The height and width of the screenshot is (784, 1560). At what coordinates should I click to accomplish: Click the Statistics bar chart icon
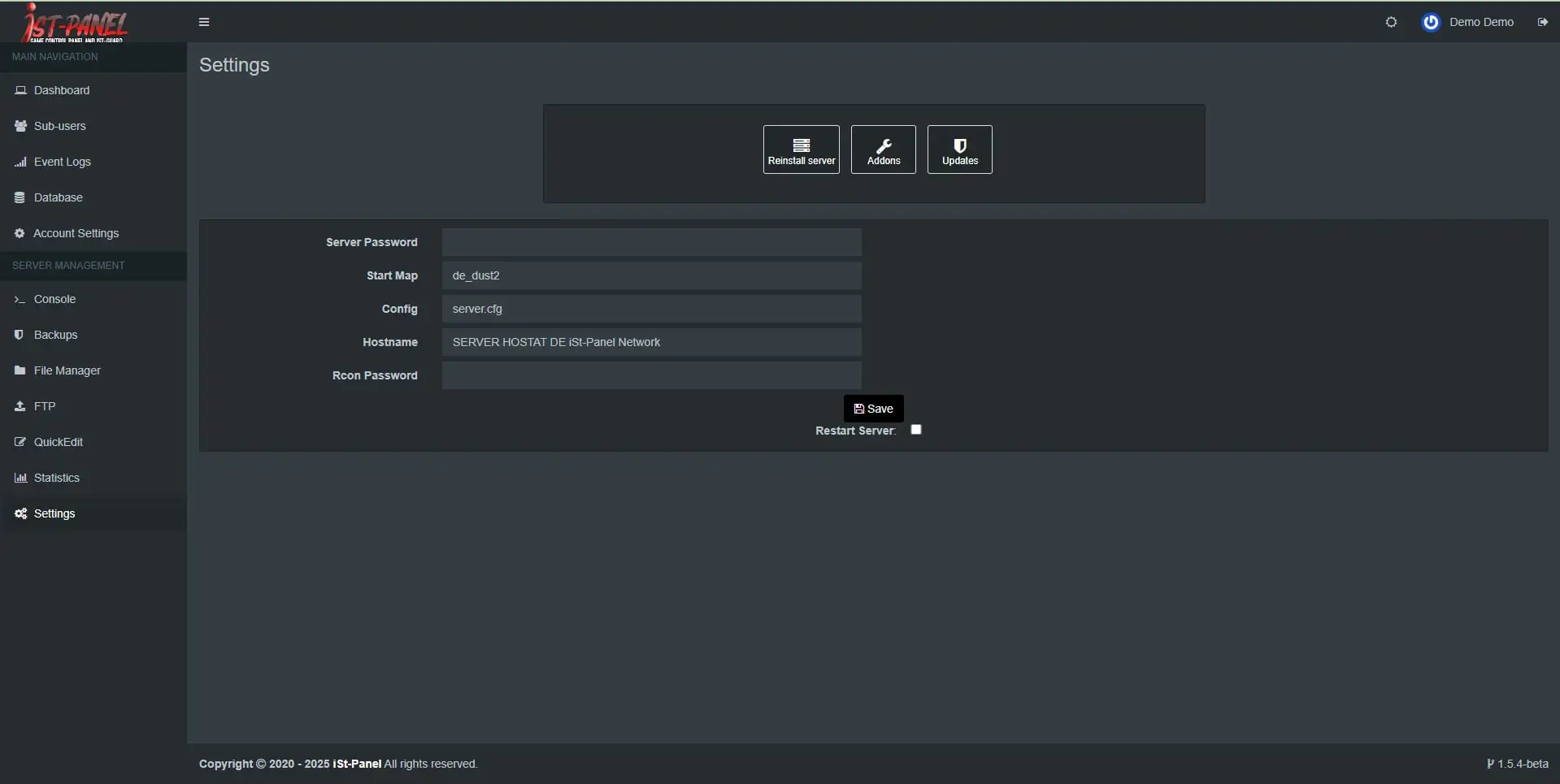[20, 478]
